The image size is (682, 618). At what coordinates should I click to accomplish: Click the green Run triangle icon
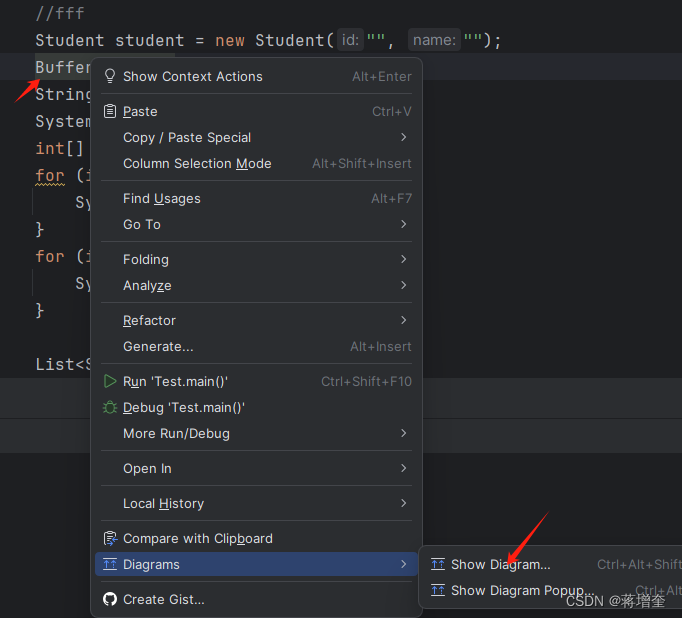110,381
